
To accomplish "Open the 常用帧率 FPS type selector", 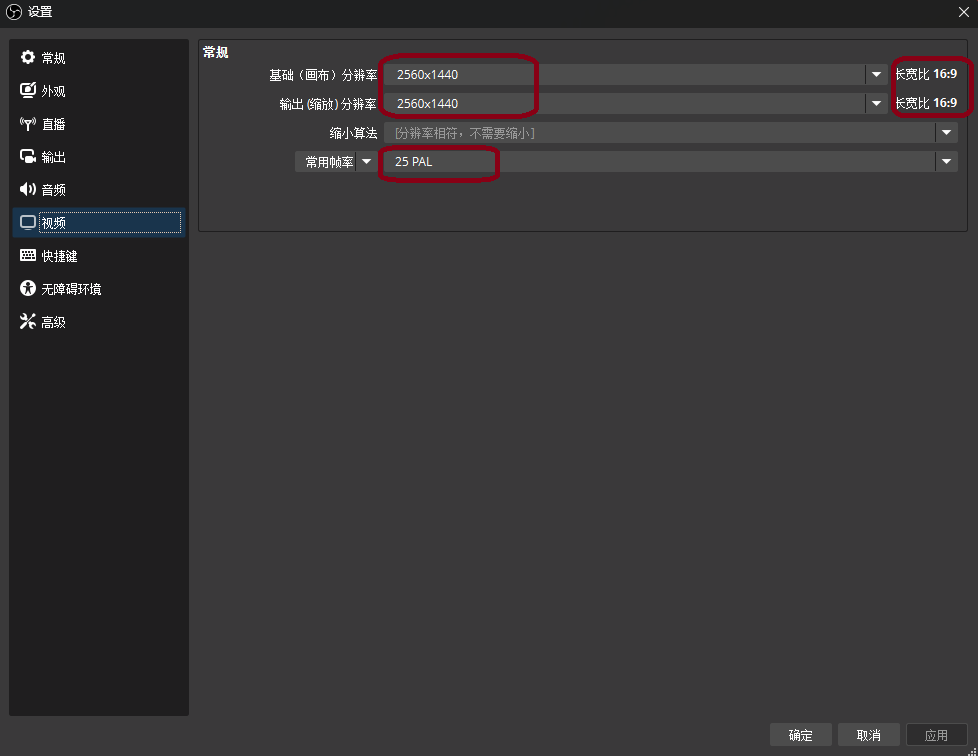I will pos(335,162).
